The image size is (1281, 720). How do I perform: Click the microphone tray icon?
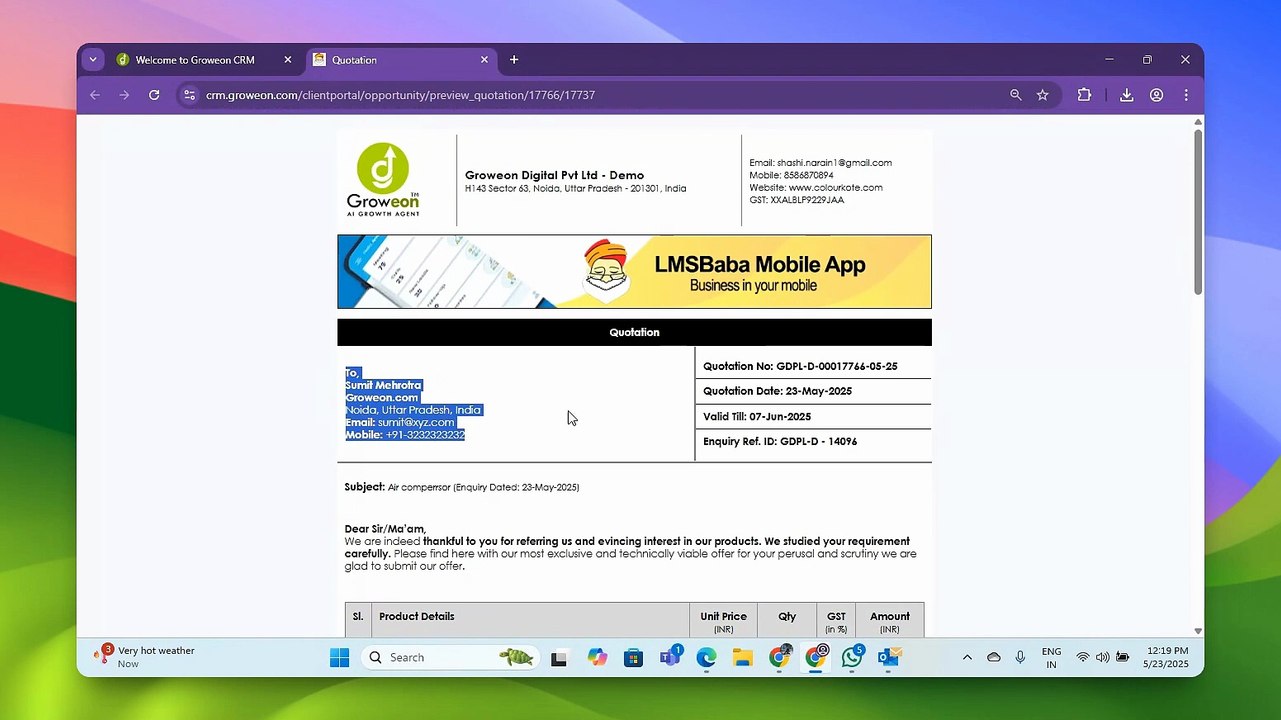(x=1020, y=657)
